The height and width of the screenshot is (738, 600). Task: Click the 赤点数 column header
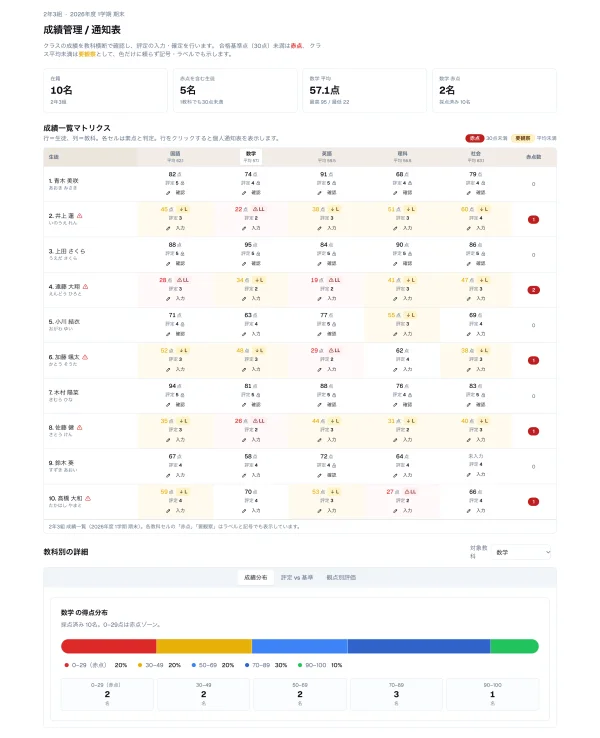[x=533, y=157]
